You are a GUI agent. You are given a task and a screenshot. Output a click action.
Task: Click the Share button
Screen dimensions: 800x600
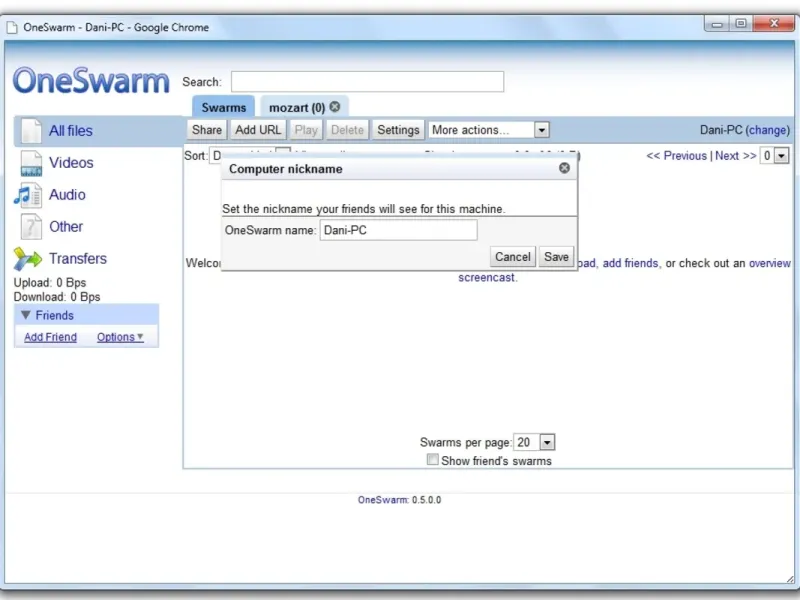click(207, 130)
